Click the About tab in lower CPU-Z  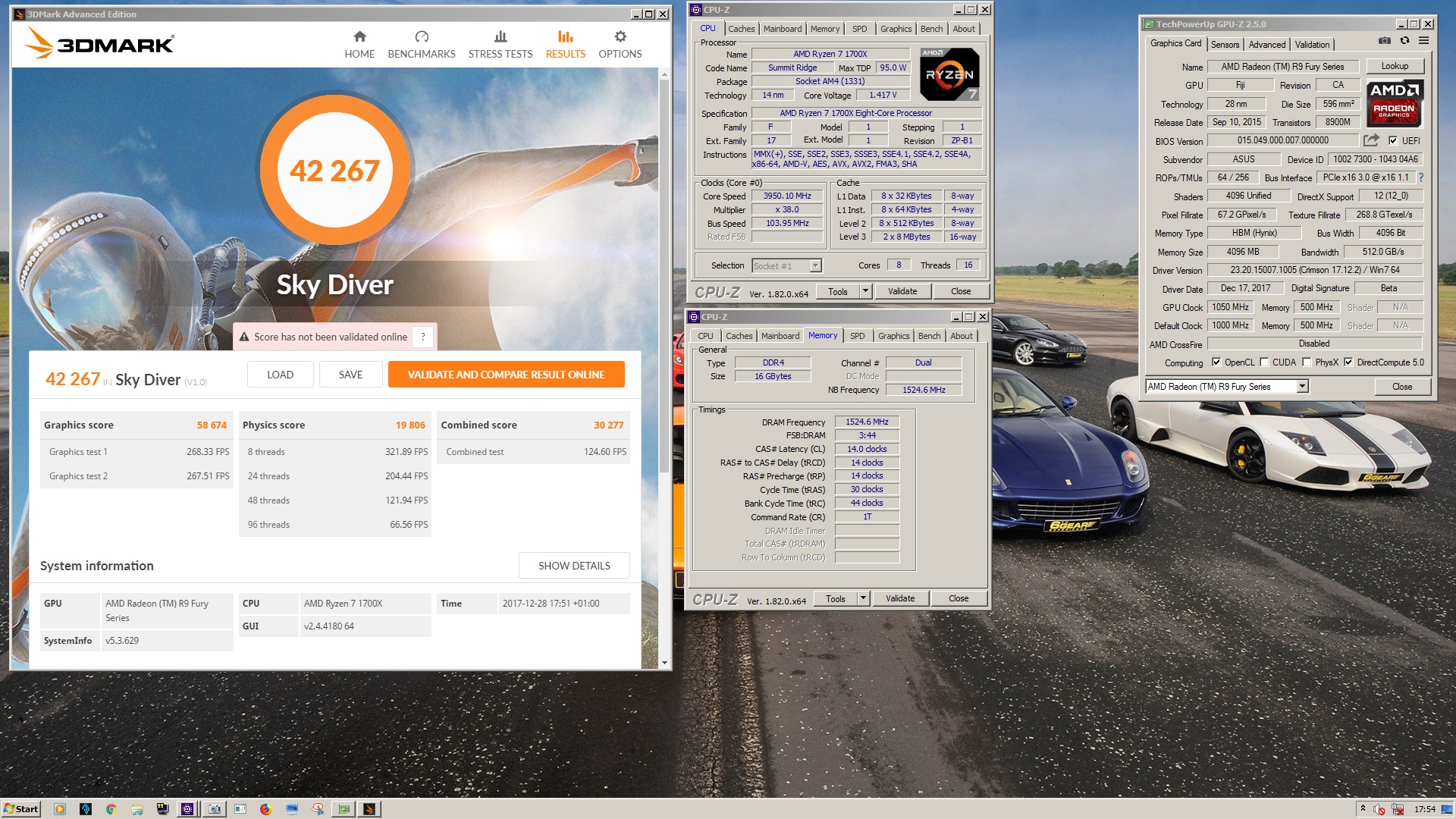click(961, 336)
